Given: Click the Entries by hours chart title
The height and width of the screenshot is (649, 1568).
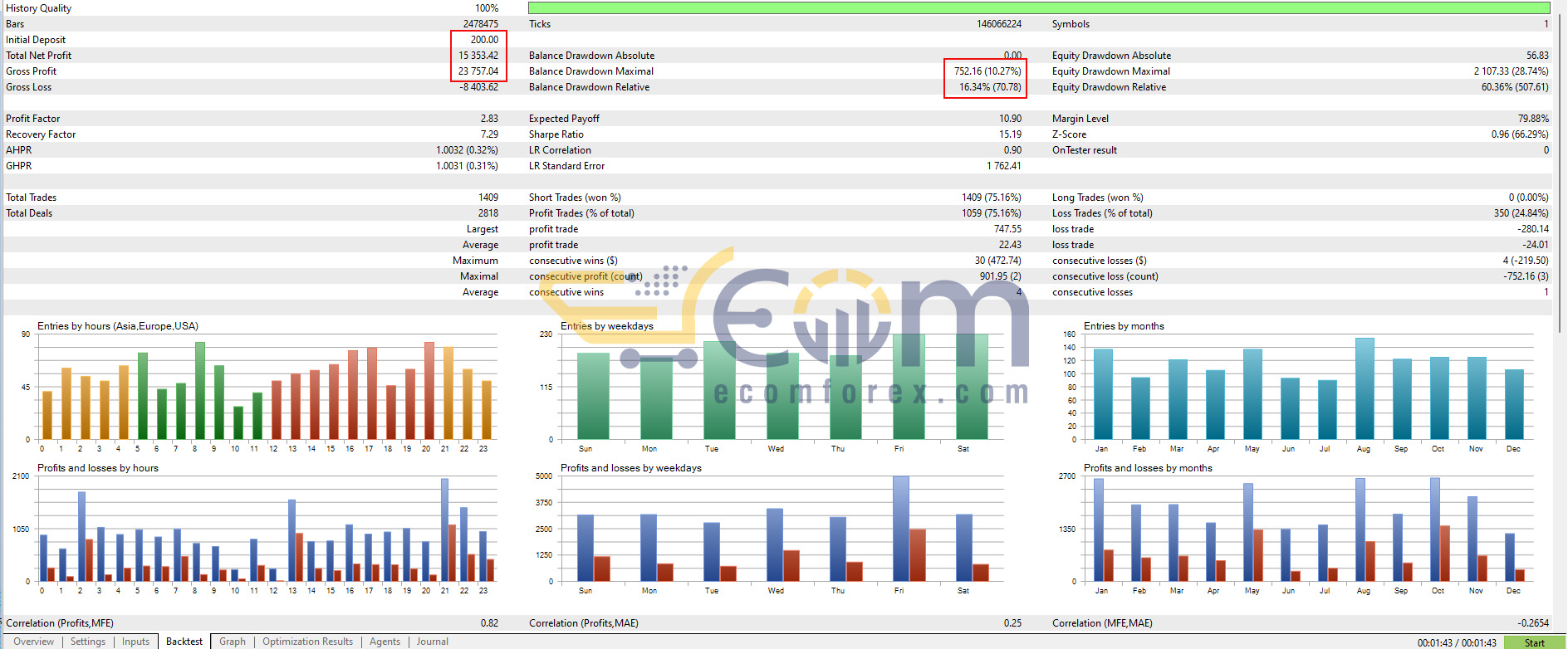Looking at the screenshot, I should (118, 326).
